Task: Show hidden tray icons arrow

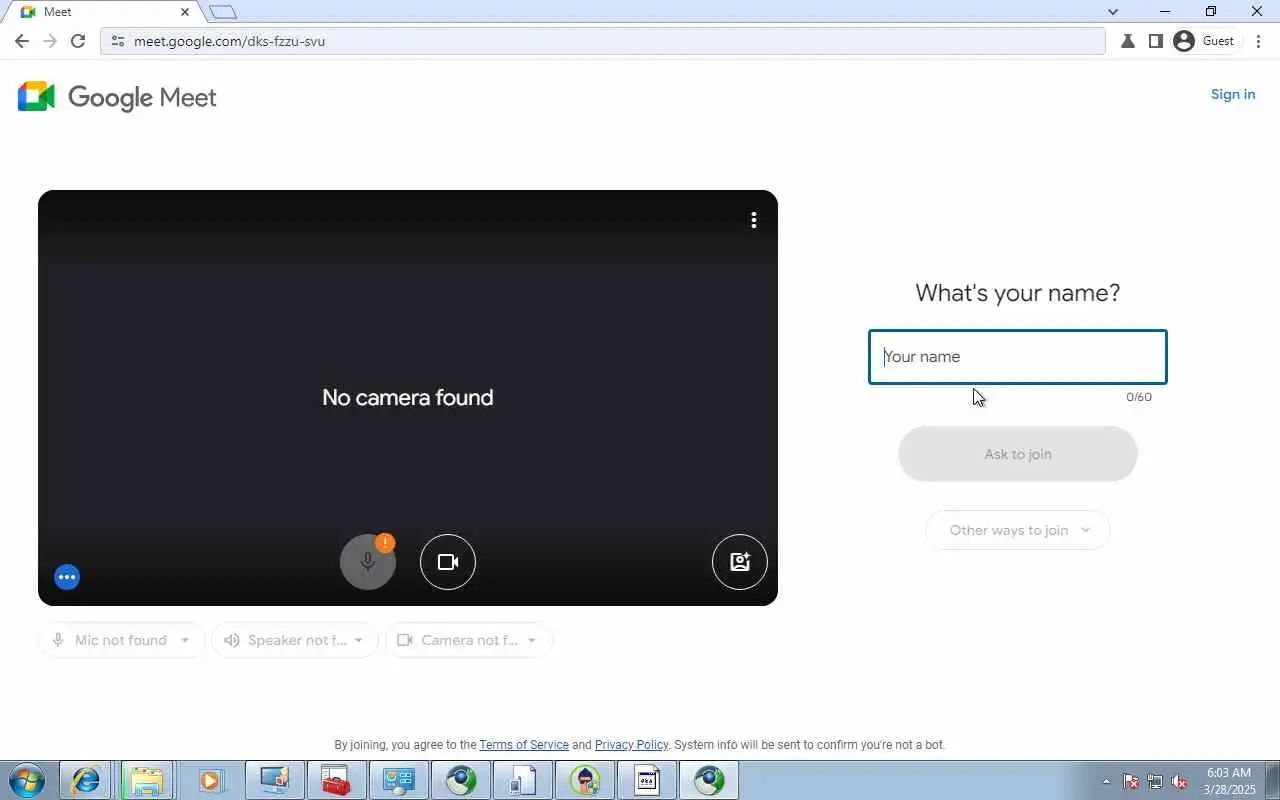Action: (x=1106, y=781)
